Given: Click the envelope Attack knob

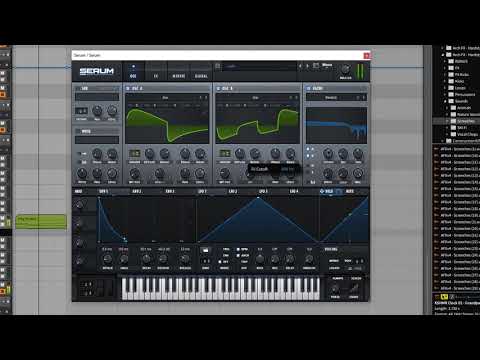Looking at the screenshot, I should [107, 259].
